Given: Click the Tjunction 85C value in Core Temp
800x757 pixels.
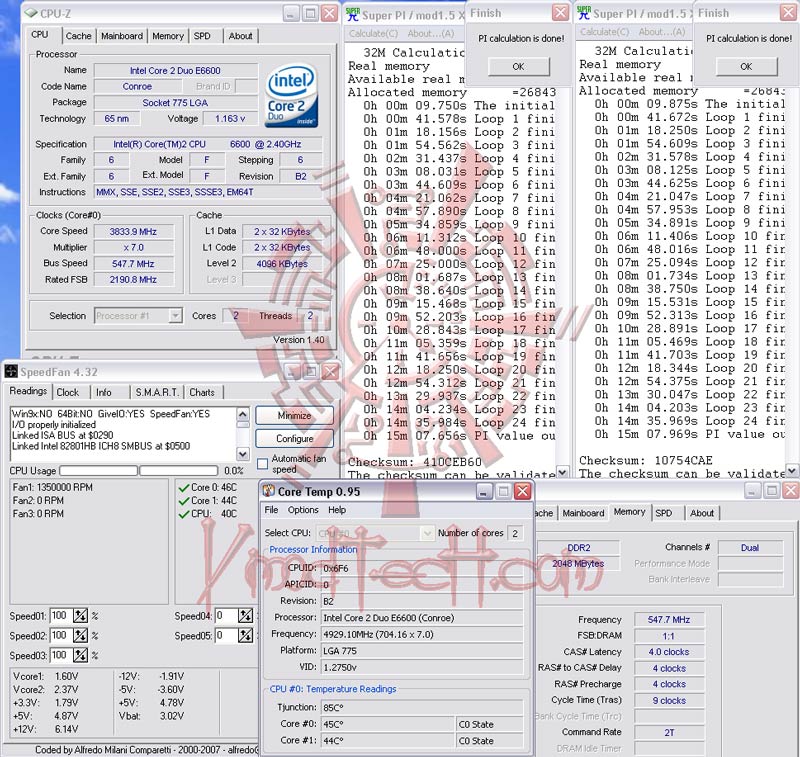Looking at the screenshot, I should point(421,708).
